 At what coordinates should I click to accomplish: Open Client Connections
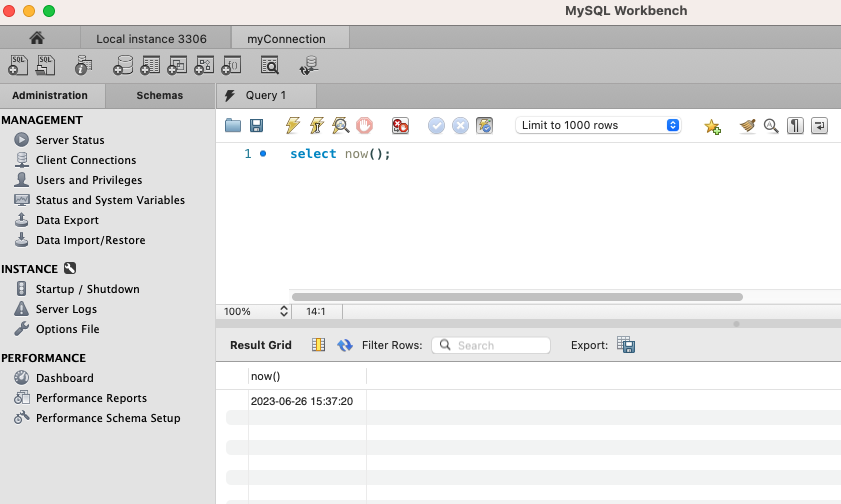[x=86, y=160]
